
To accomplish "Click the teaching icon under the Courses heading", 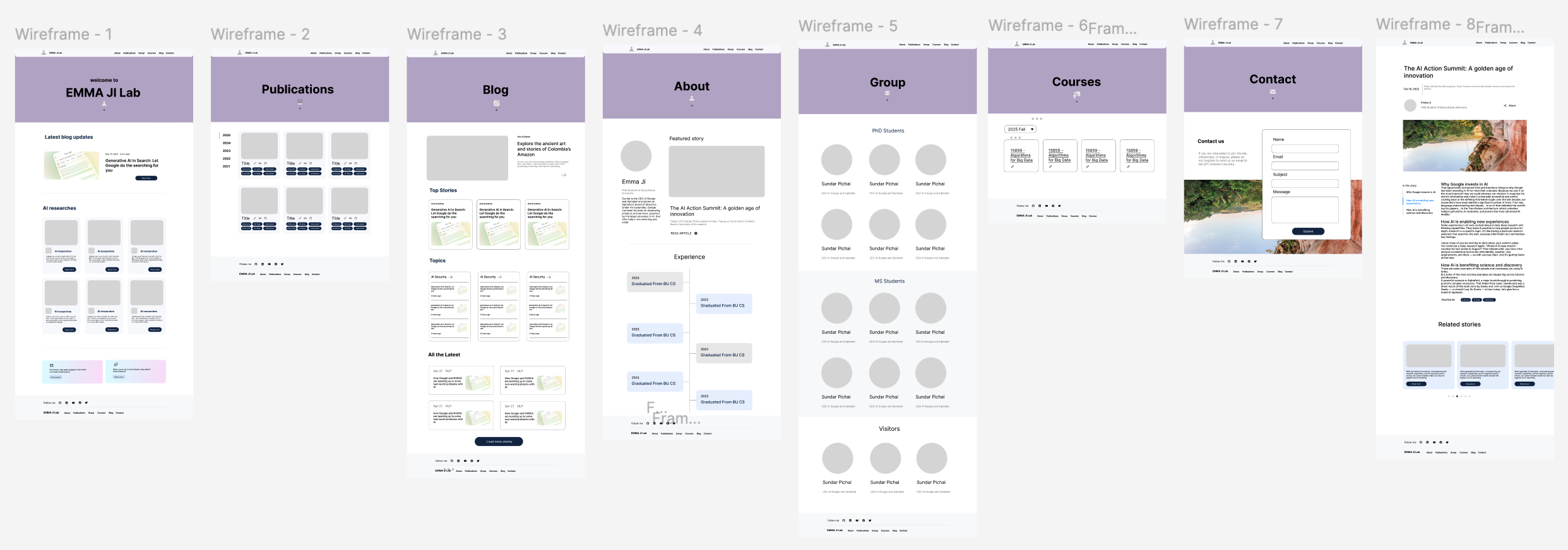I will click(x=1077, y=95).
